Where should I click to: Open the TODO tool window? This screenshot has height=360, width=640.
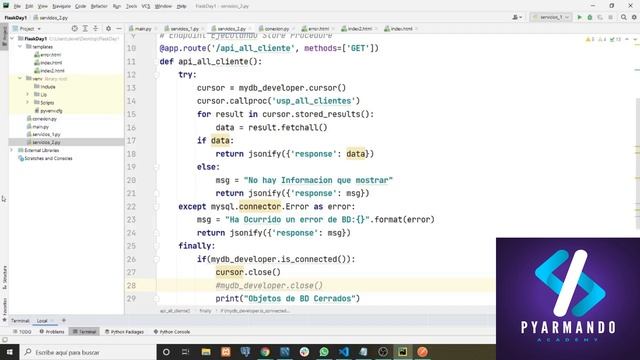(22, 332)
